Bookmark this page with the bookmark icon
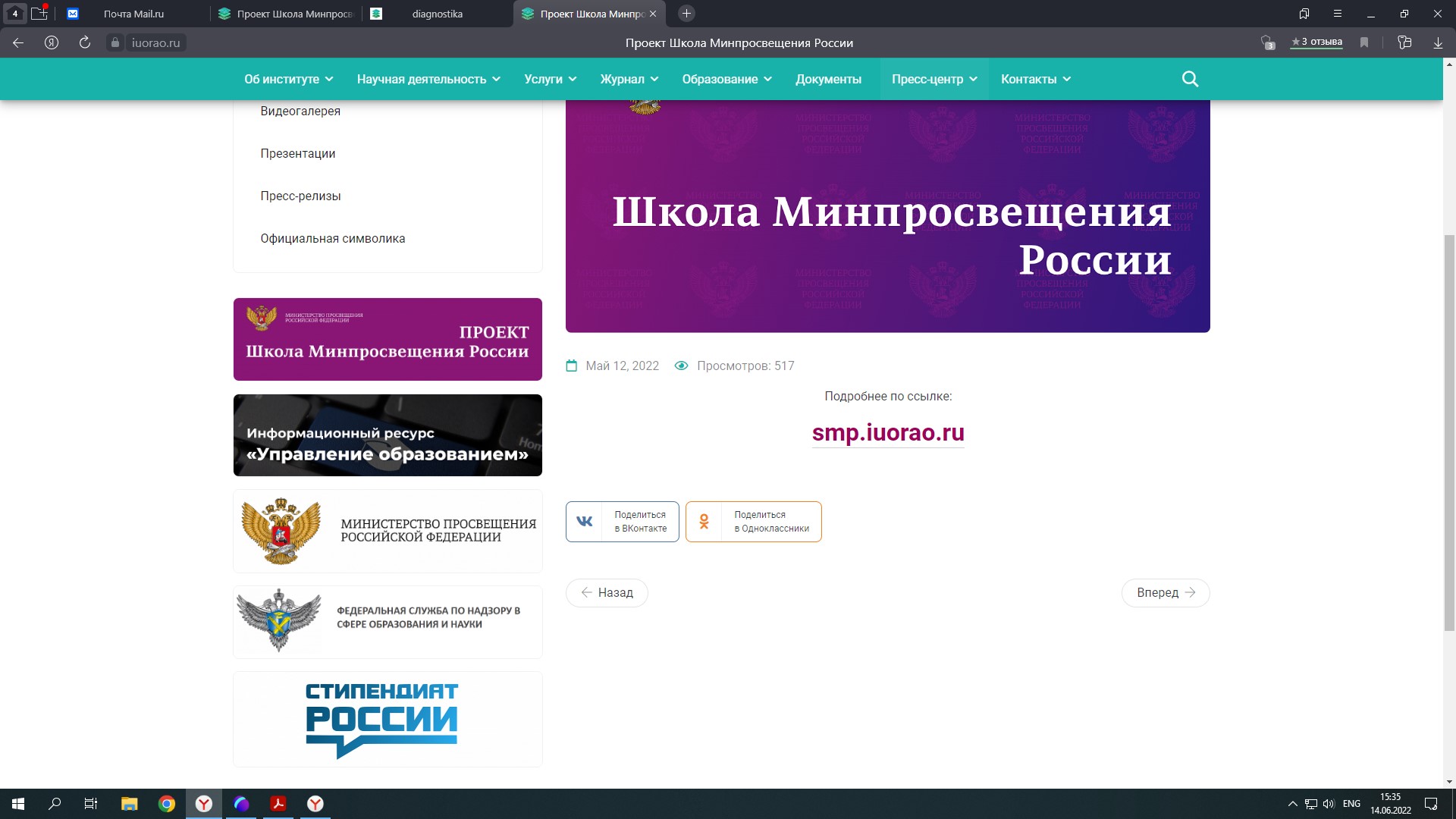The width and height of the screenshot is (1456, 819). point(1364,42)
